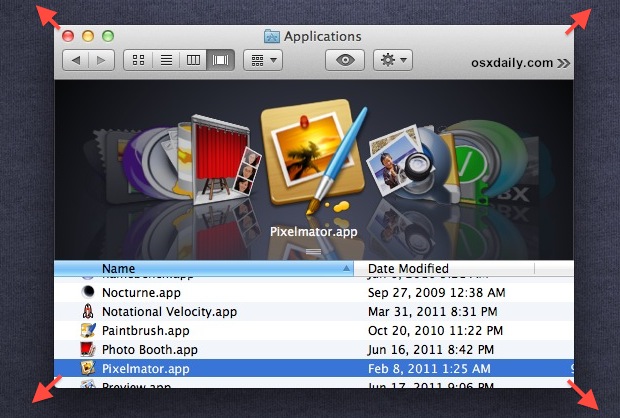Select Photo Booth cover in Cover Flow
This screenshot has height=418, width=620.
pos(225,160)
